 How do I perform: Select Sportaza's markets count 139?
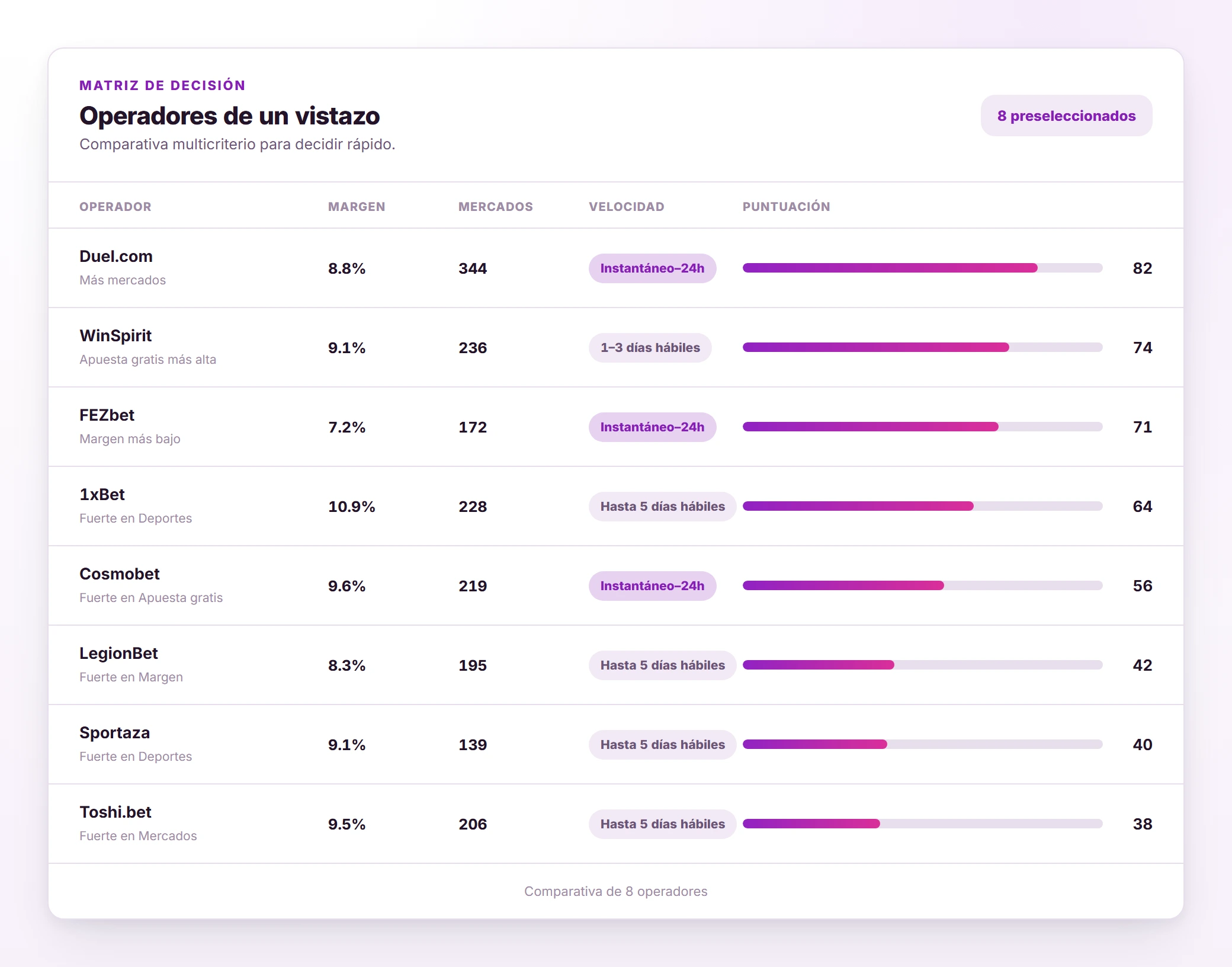473,745
